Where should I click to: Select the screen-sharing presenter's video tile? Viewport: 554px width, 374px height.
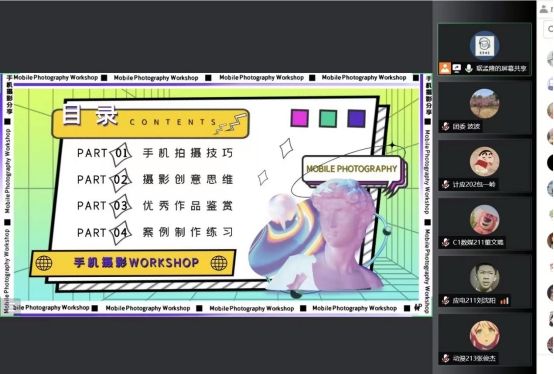[484, 49]
